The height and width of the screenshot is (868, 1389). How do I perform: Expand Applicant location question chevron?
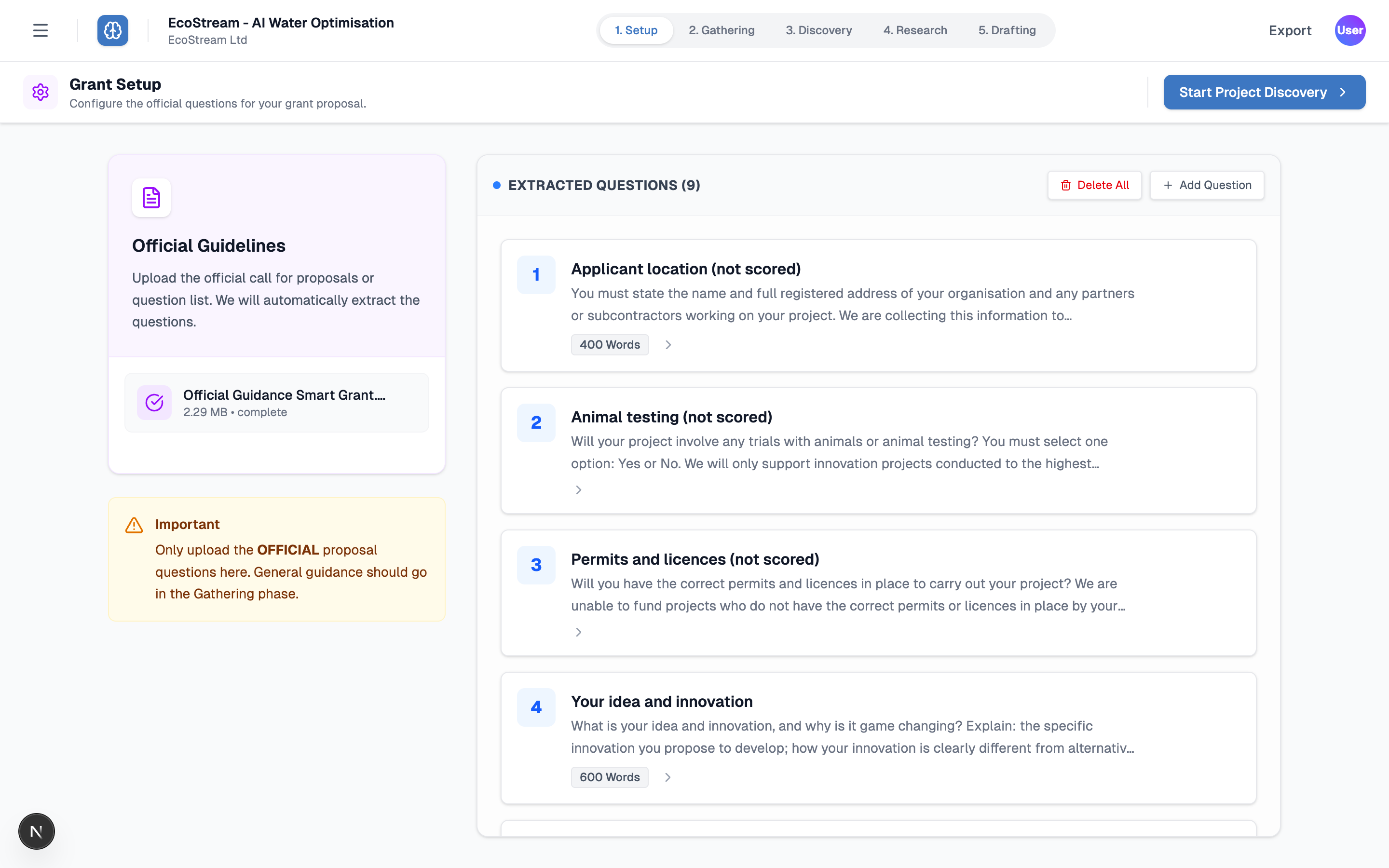pos(668,345)
